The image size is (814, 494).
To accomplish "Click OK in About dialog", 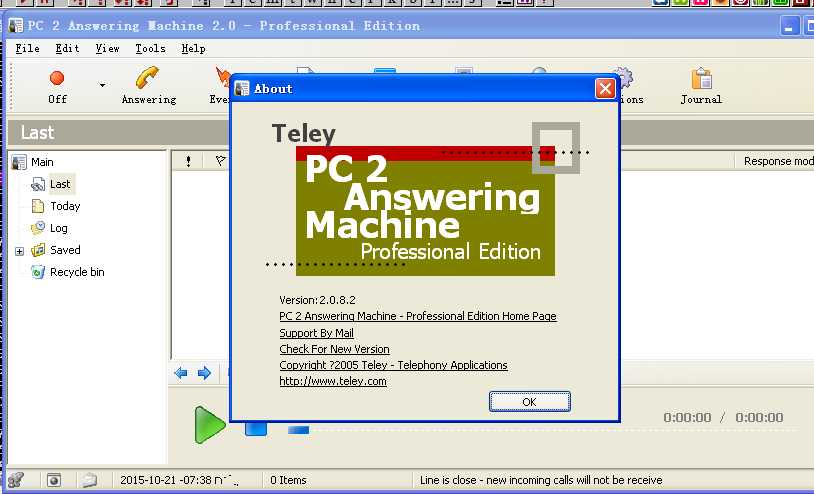I will [530, 402].
